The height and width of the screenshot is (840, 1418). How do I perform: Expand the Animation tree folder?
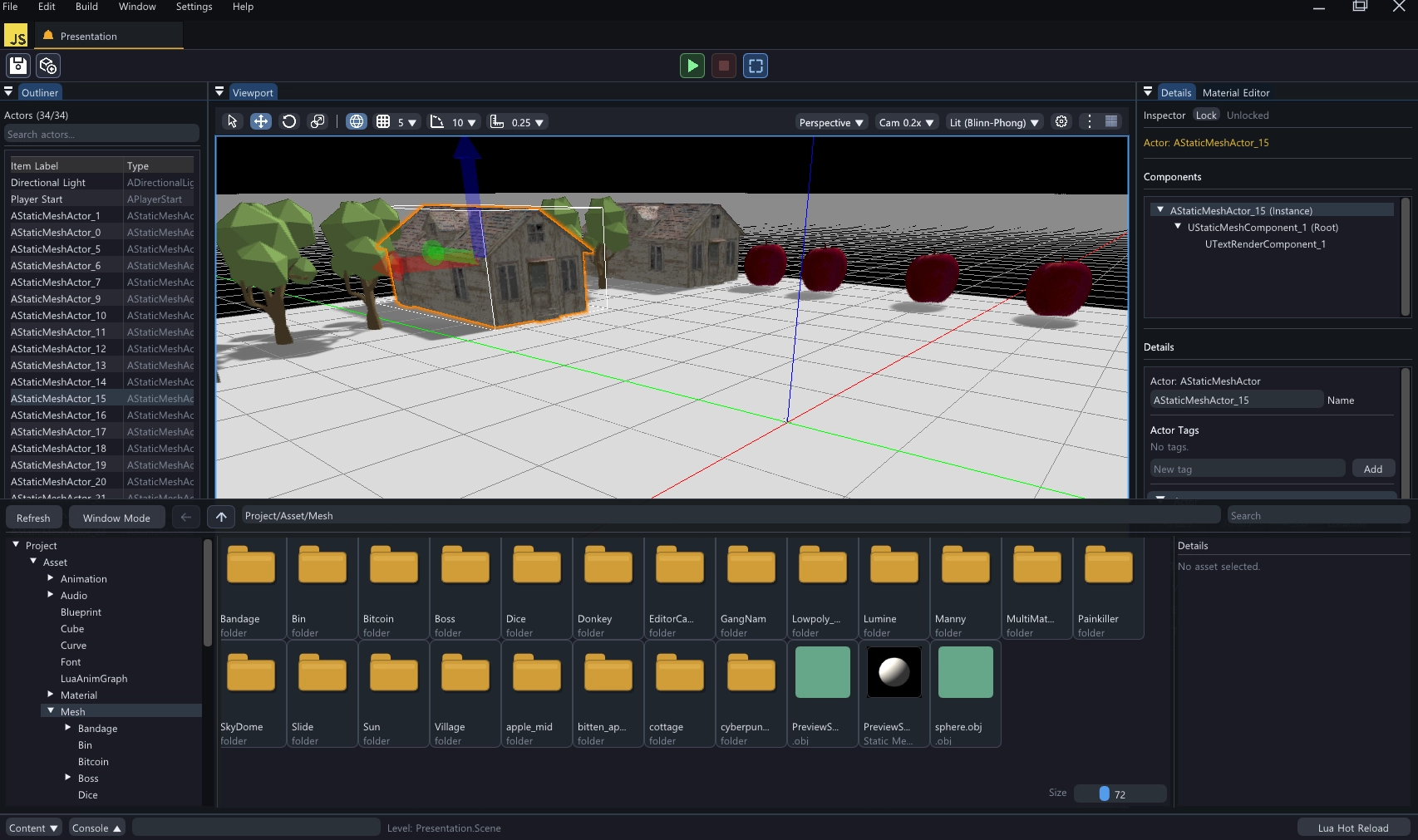[x=51, y=578]
